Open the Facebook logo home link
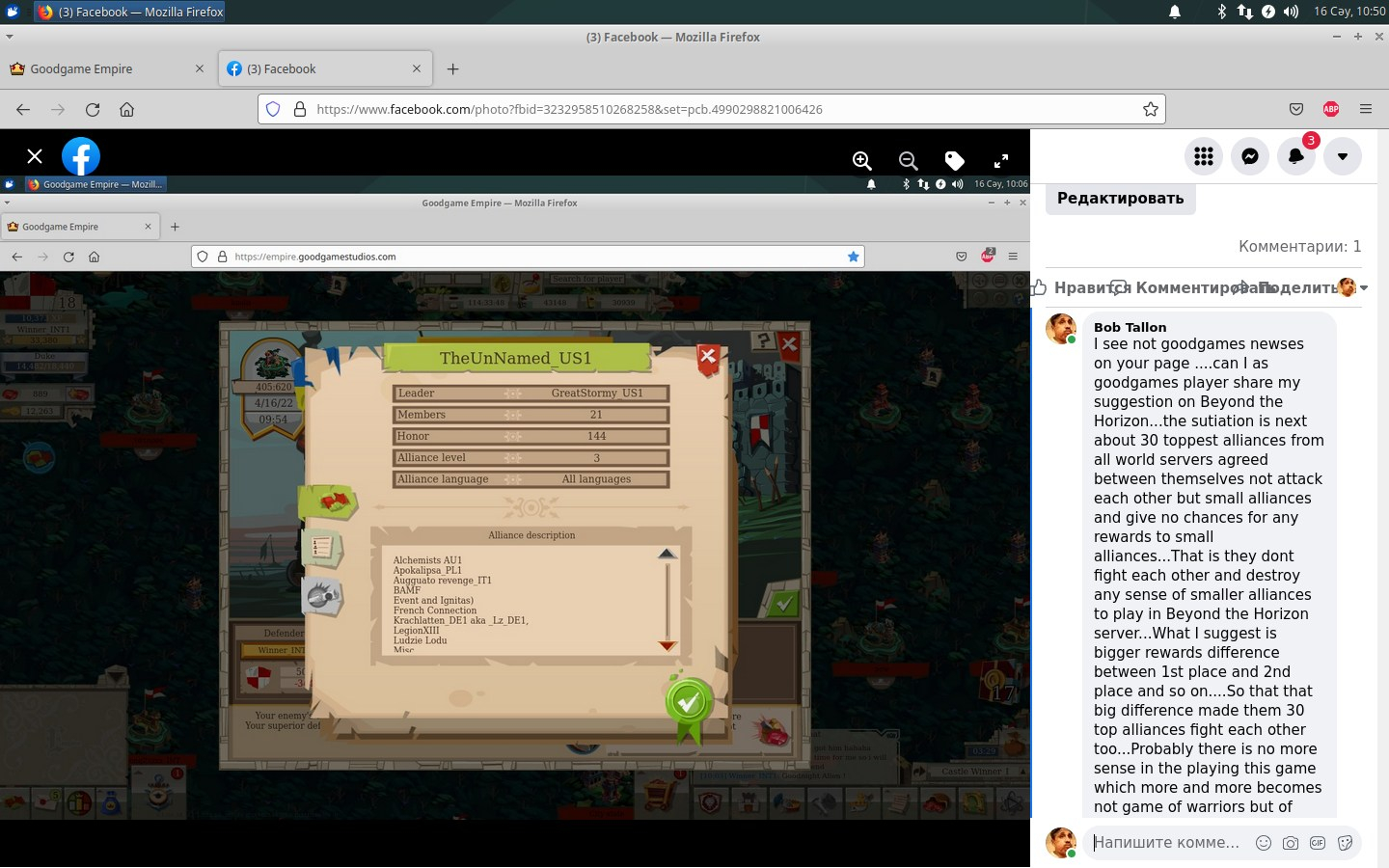 click(81, 156)
